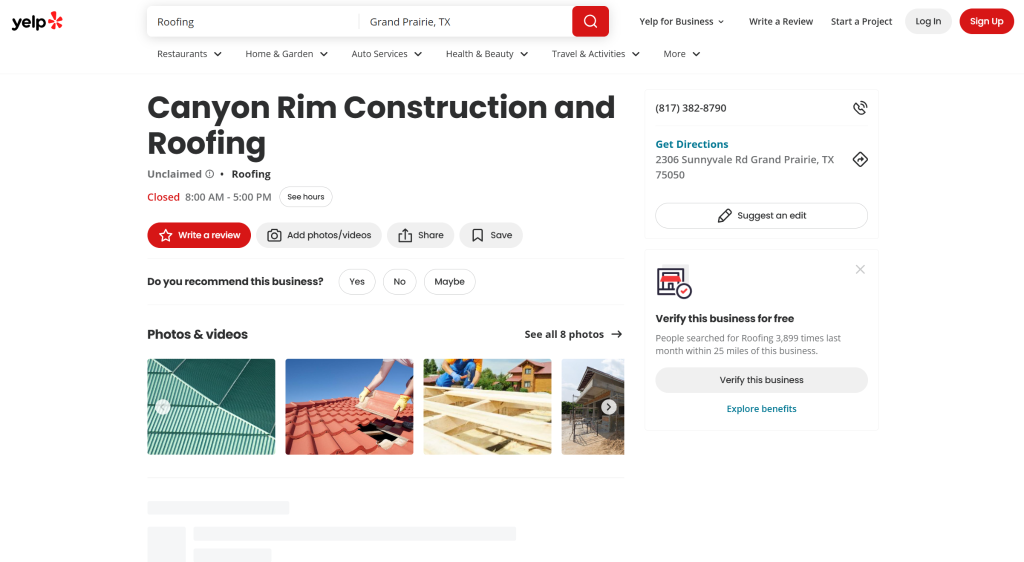Click the phone call icon
Screen dimensions: 1024x562
859,108
